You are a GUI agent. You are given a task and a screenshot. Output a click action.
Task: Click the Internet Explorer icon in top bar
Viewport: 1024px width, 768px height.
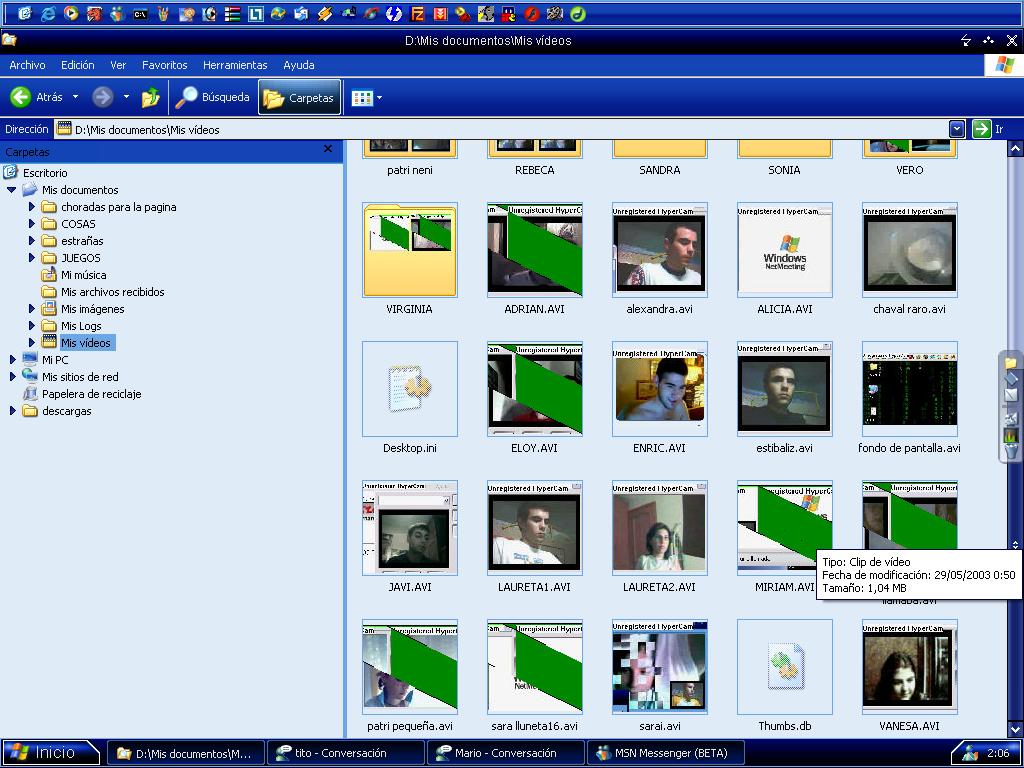coord(48,14)
